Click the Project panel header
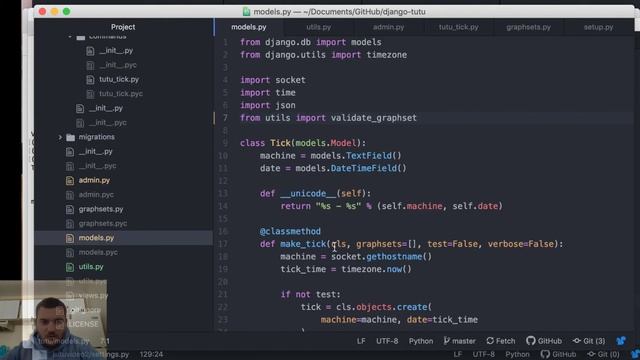 pos(123,27)
